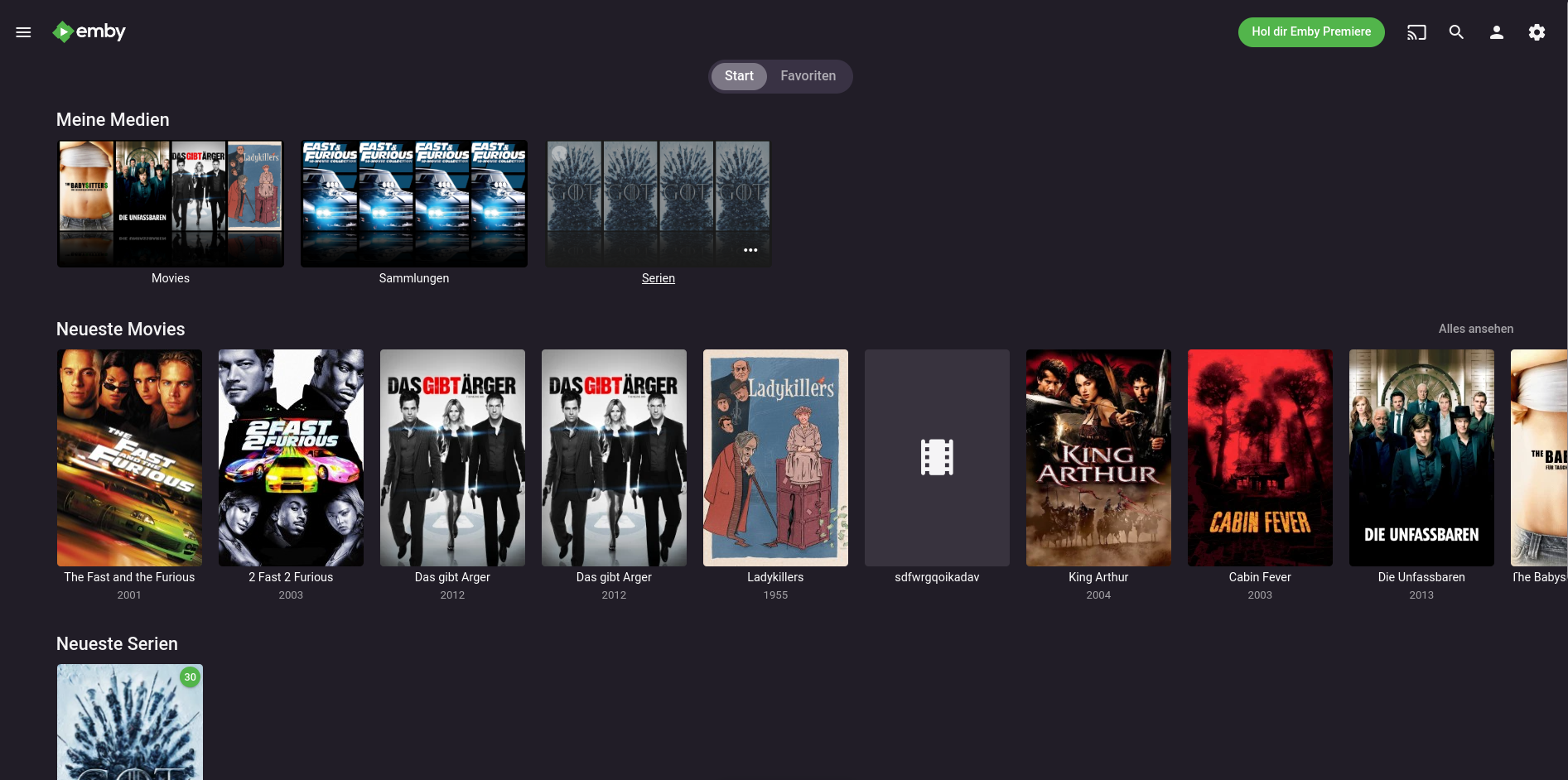Open the Sammlungen library thumbnail
This screenshot has height=780, width=1568.
[x=414, y=204]
